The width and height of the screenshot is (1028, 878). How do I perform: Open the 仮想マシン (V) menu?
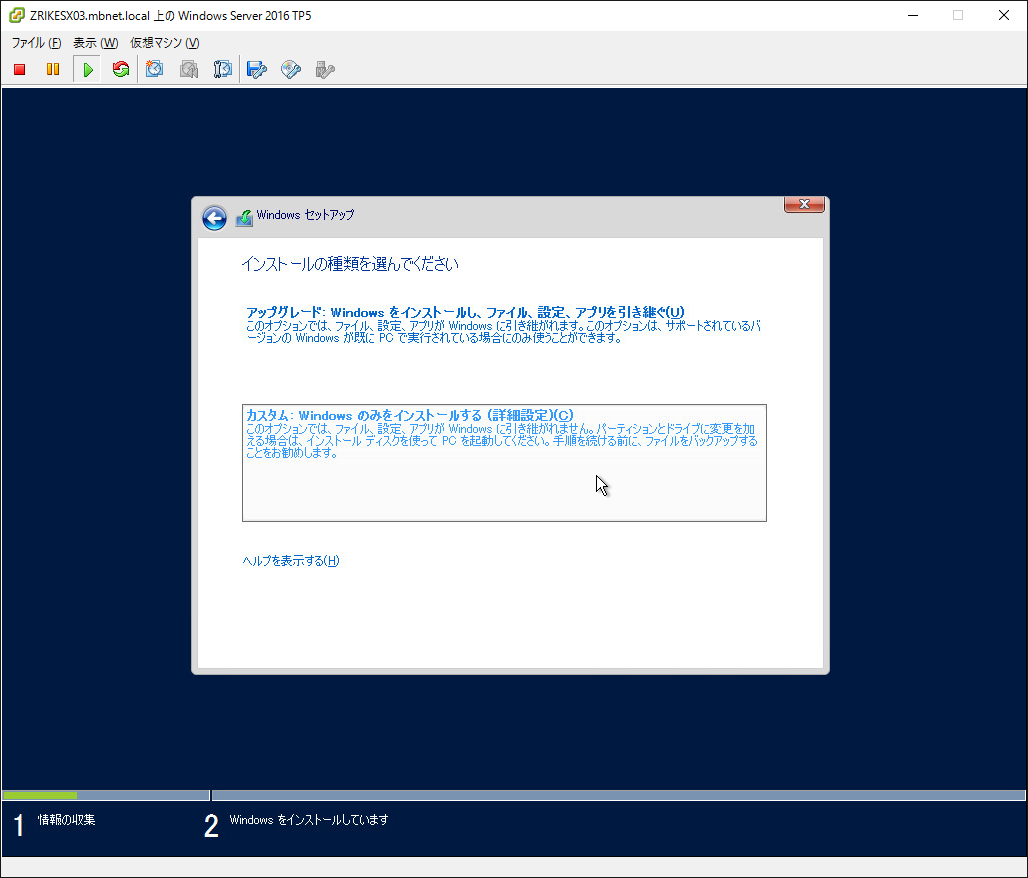[x=164, y=43]
